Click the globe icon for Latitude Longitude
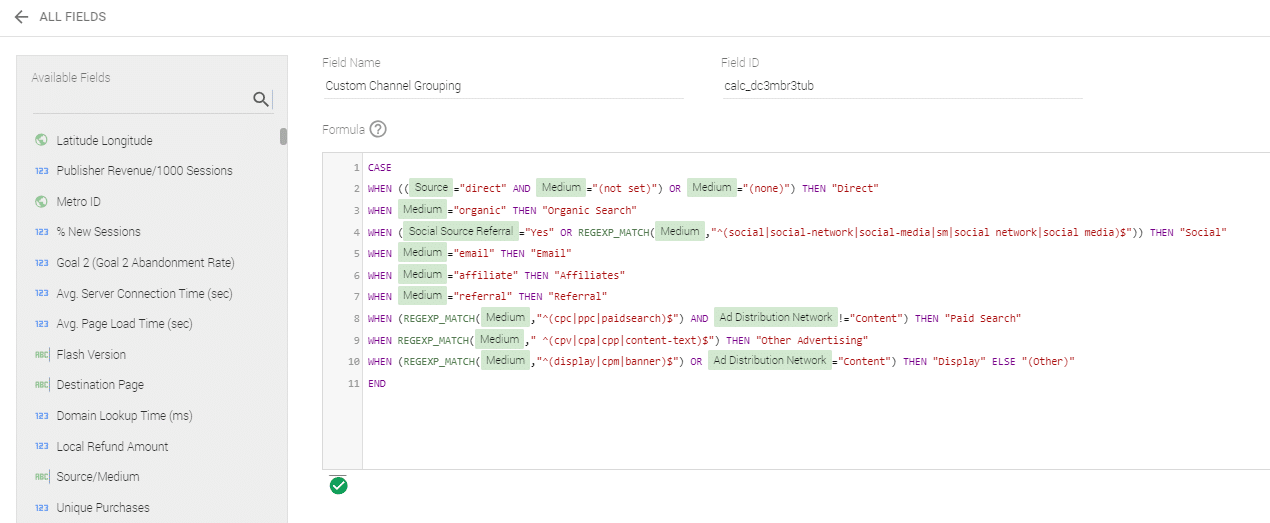Screen dimensions: 1270x523 41,140
